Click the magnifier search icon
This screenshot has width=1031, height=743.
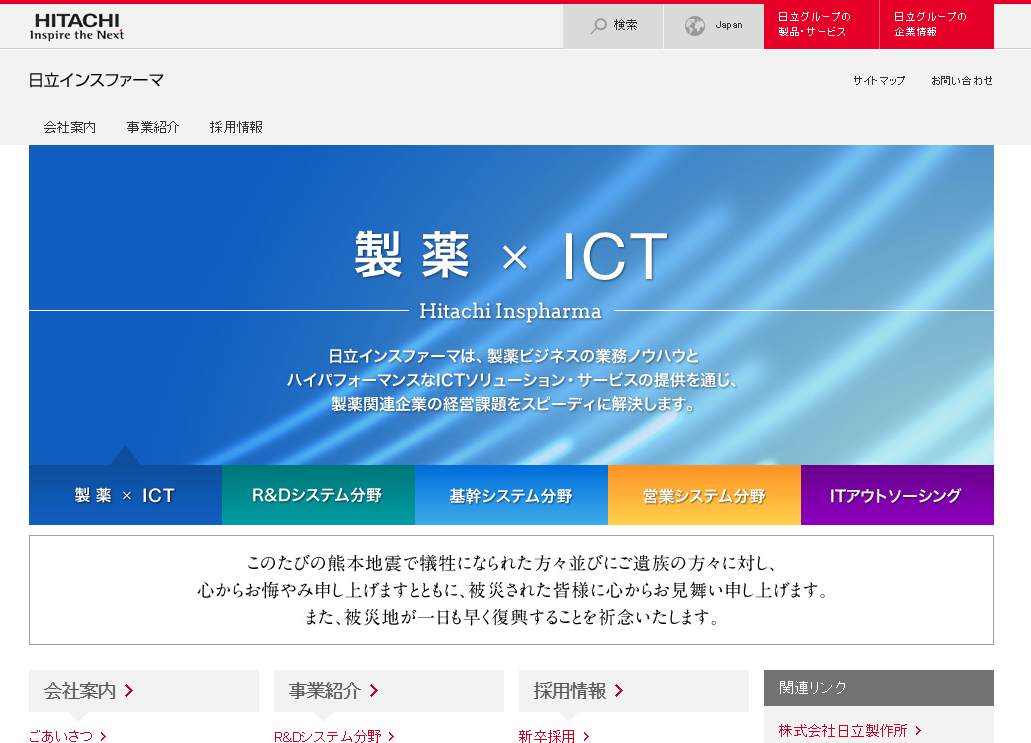[x=598, y=26]
